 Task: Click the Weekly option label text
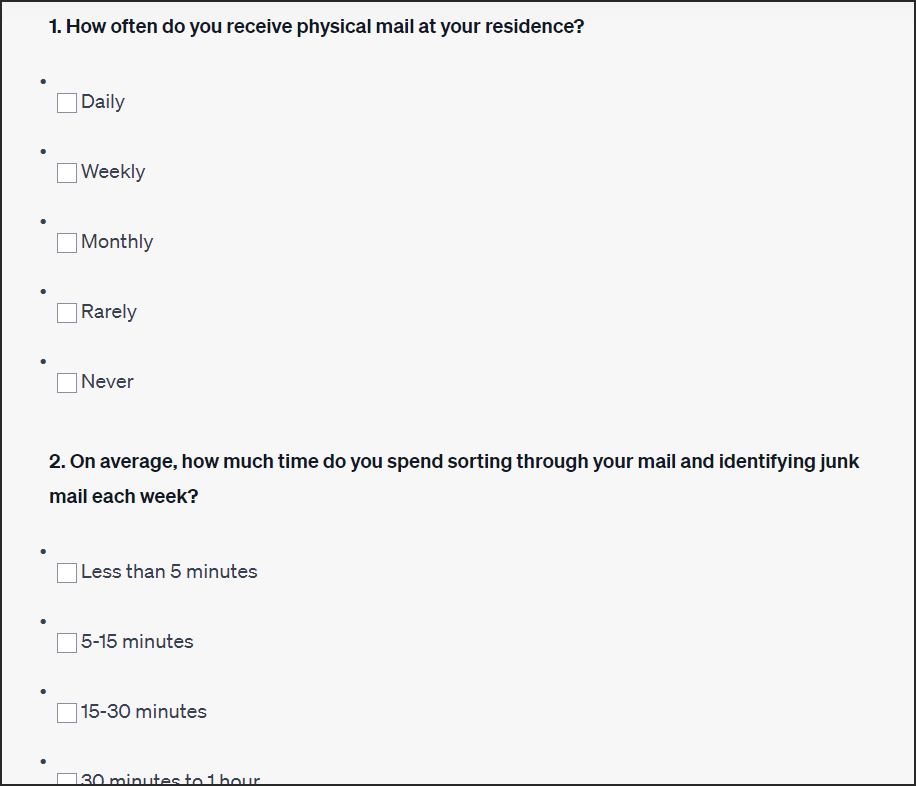pos(113,172)
